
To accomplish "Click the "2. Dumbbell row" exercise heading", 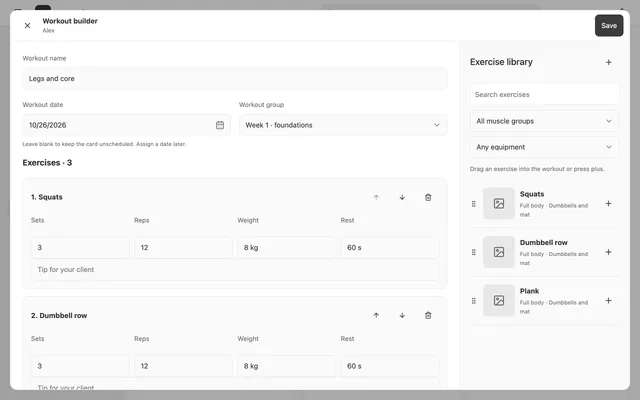I will click(59, 316).
